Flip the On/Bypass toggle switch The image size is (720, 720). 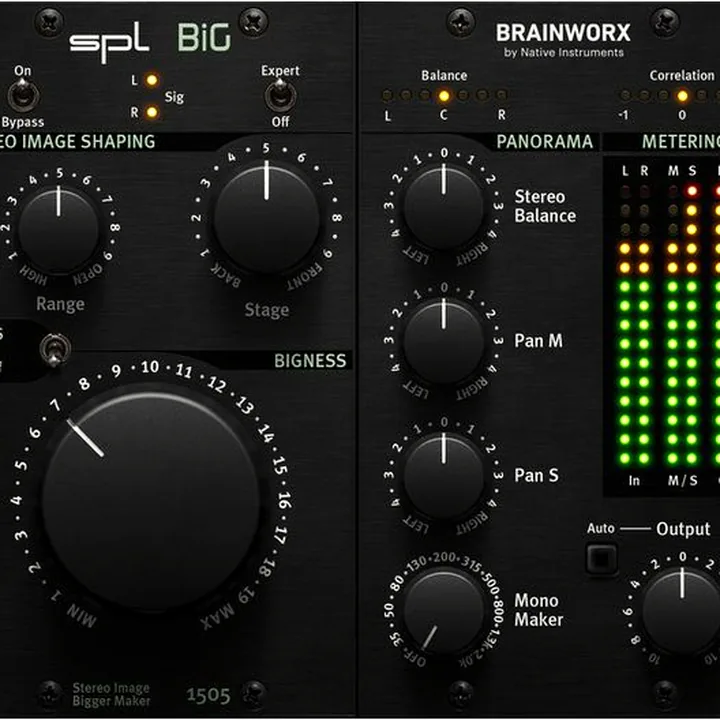(x=22, y=96)
